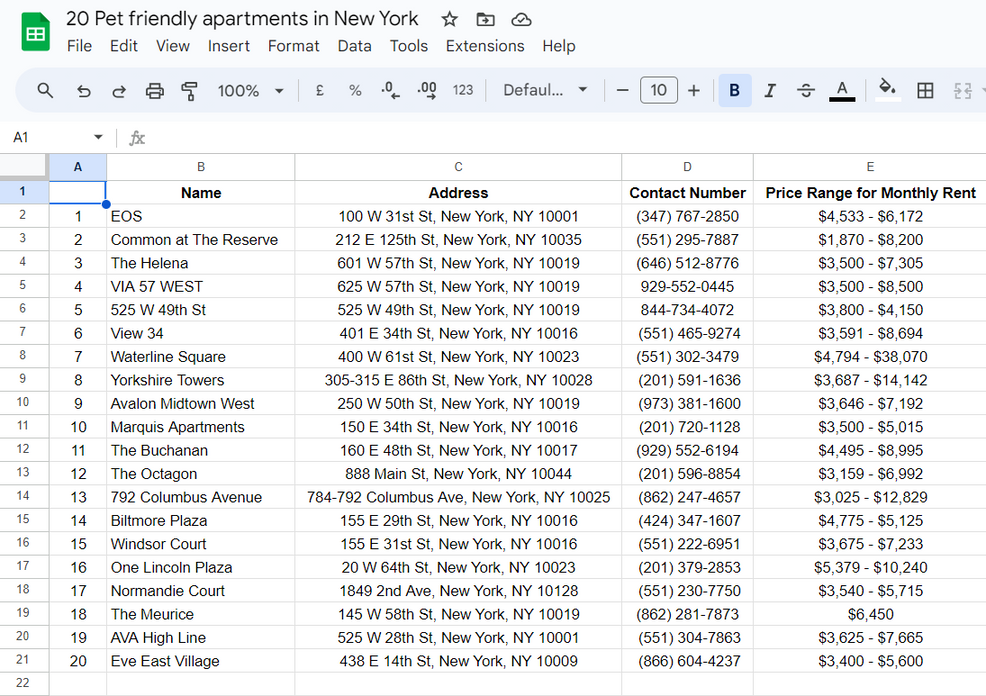The height and width of the screenshot is (696, 986).
Task: Open the Help menu
Action: tap(558, 46)
